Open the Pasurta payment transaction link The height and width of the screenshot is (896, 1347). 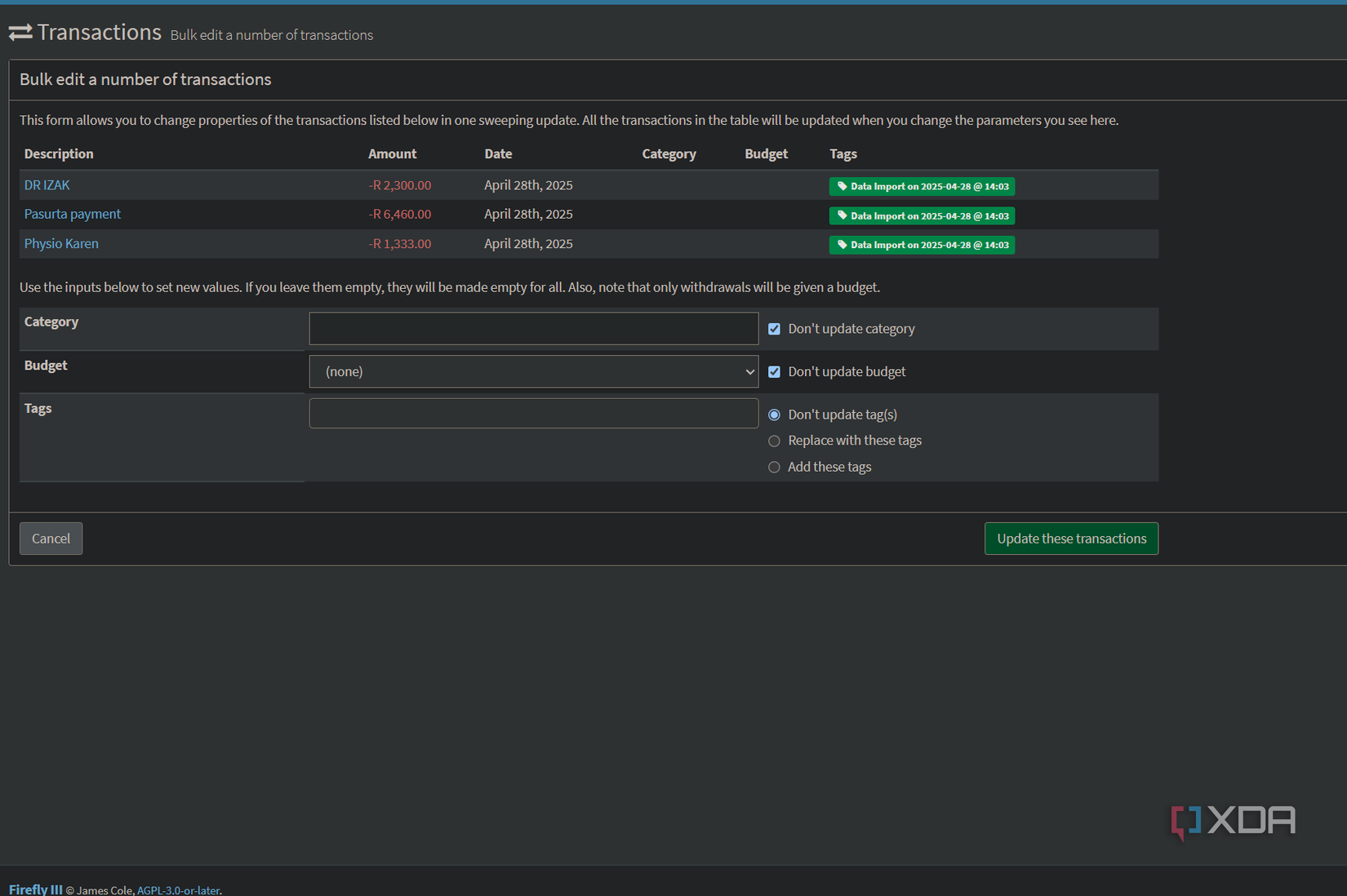72,214
